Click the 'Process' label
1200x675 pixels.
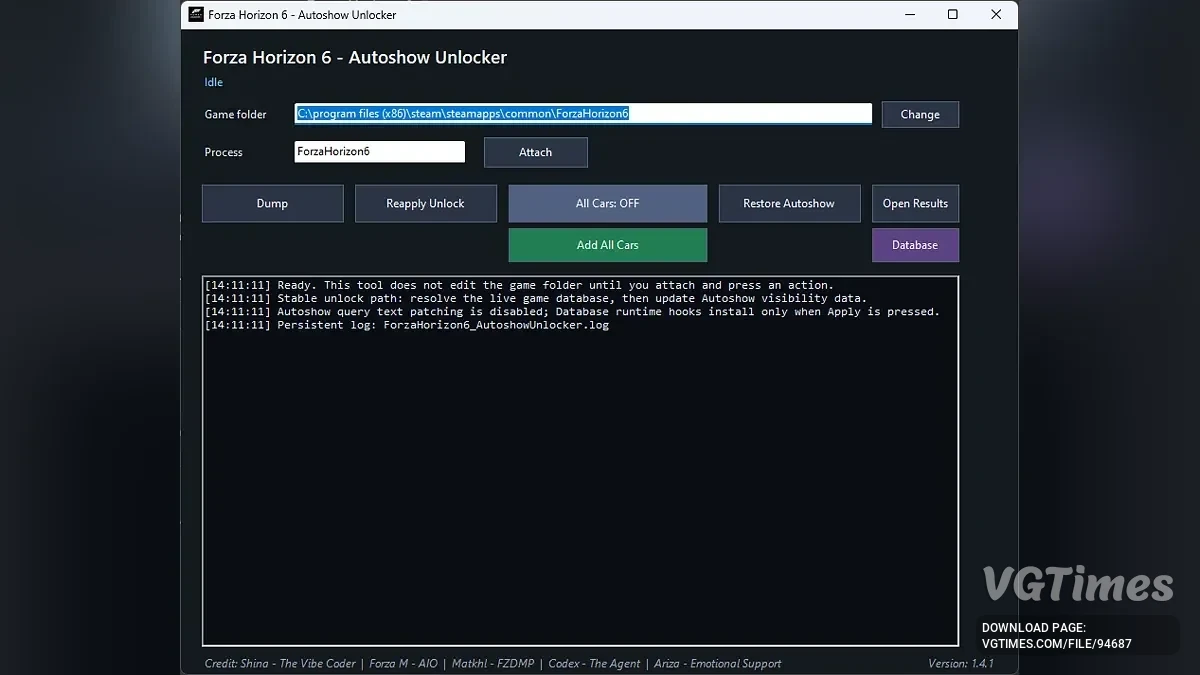(x=224, y=152)
